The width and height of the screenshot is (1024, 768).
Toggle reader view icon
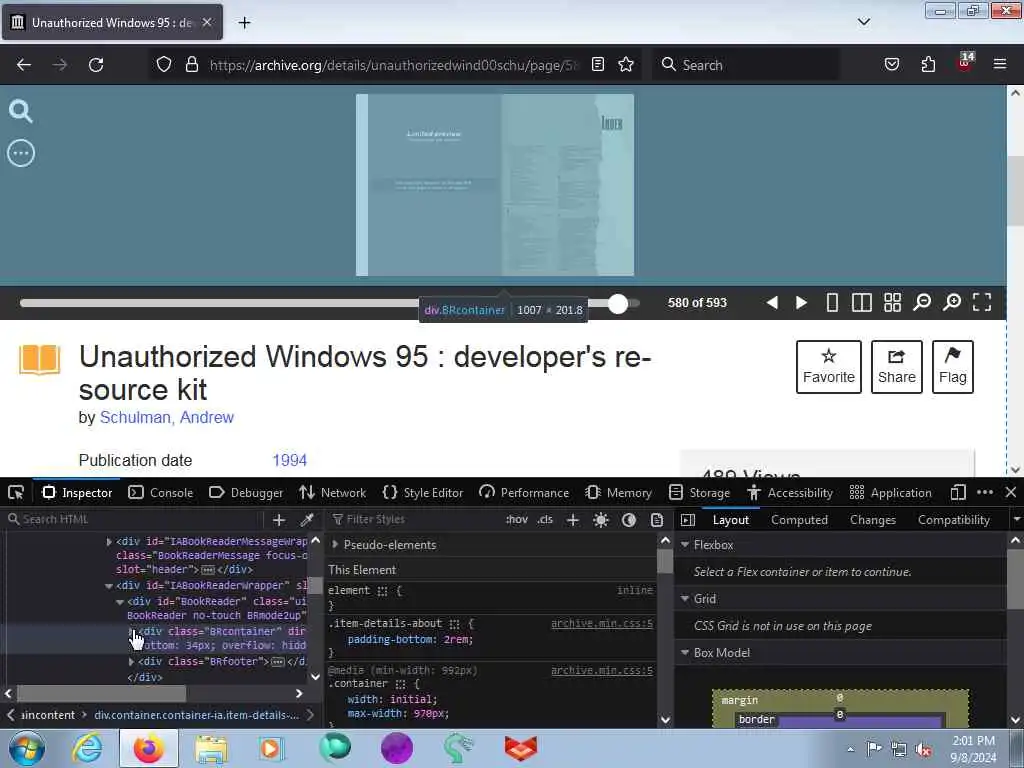[x=598, y=65]
